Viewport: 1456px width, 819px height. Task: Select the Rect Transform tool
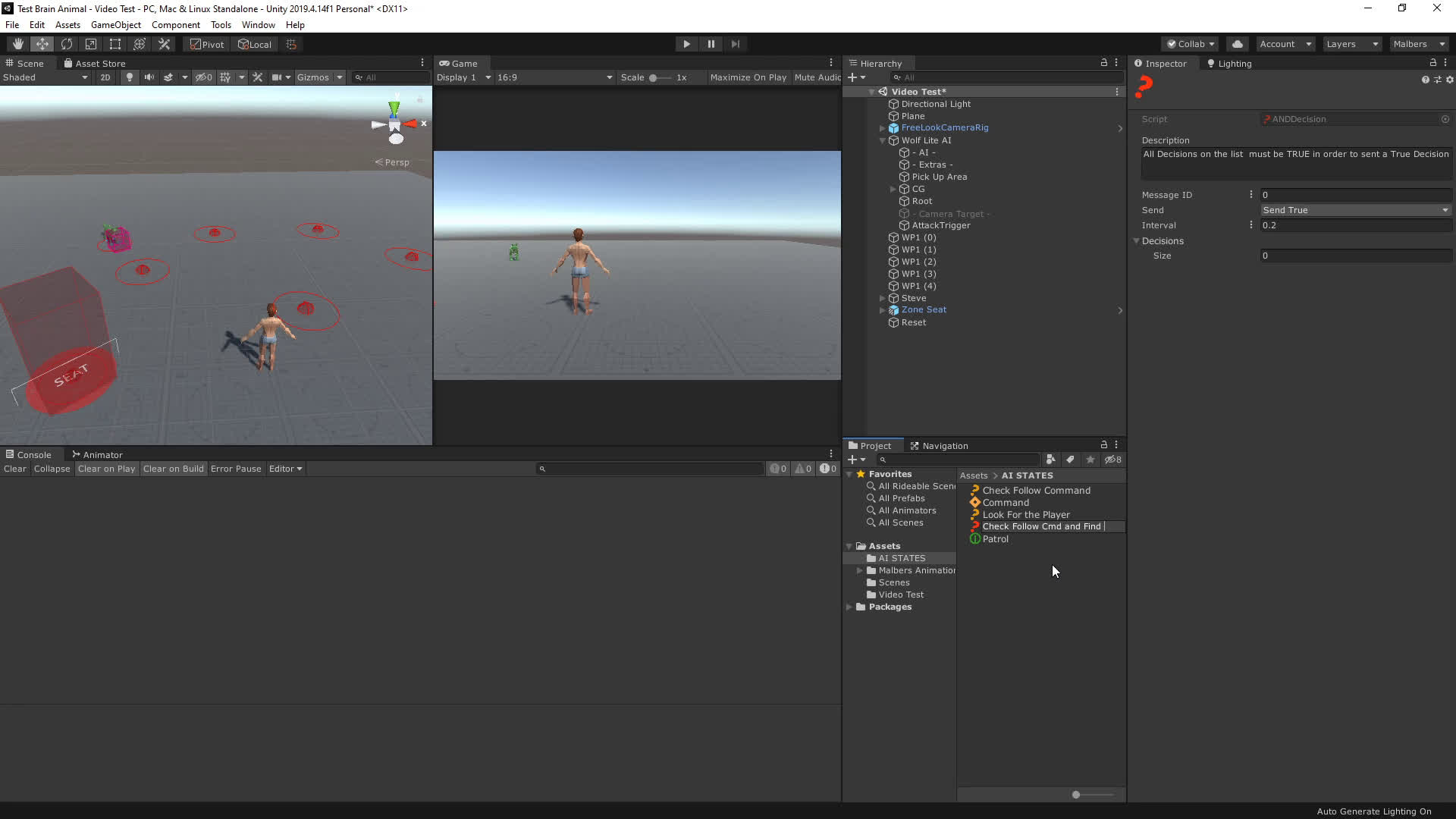pyautogui.click(x=115, y=43)
